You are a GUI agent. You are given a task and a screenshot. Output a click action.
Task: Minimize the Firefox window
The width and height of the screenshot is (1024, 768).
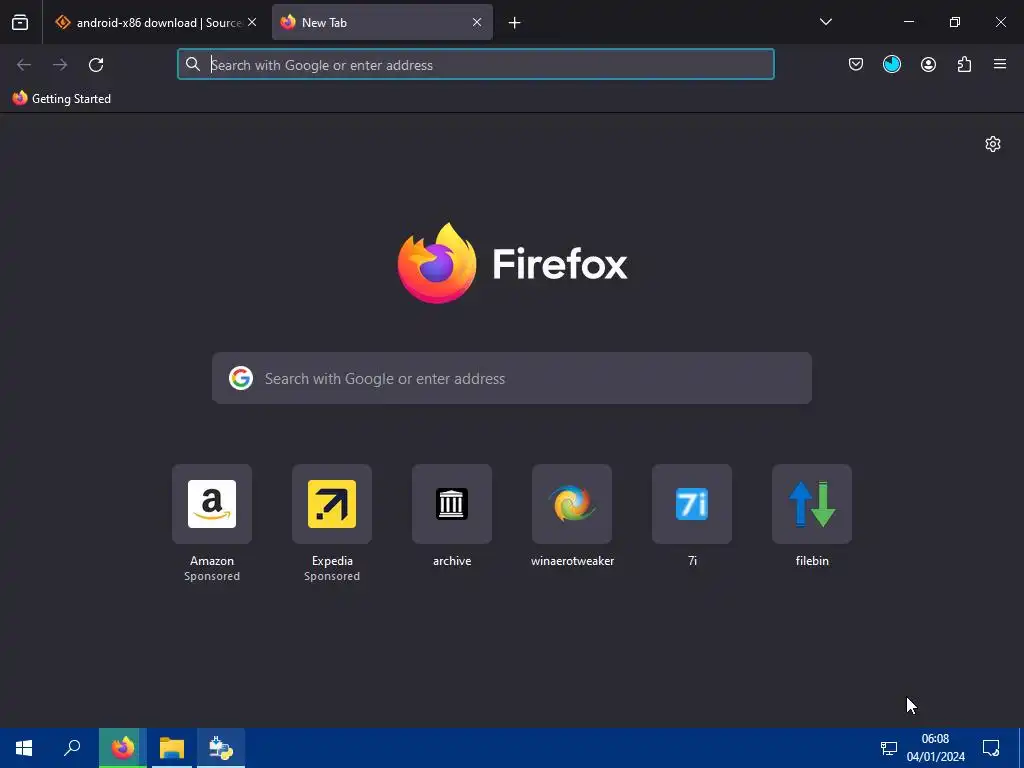click(x=908, y=22)
